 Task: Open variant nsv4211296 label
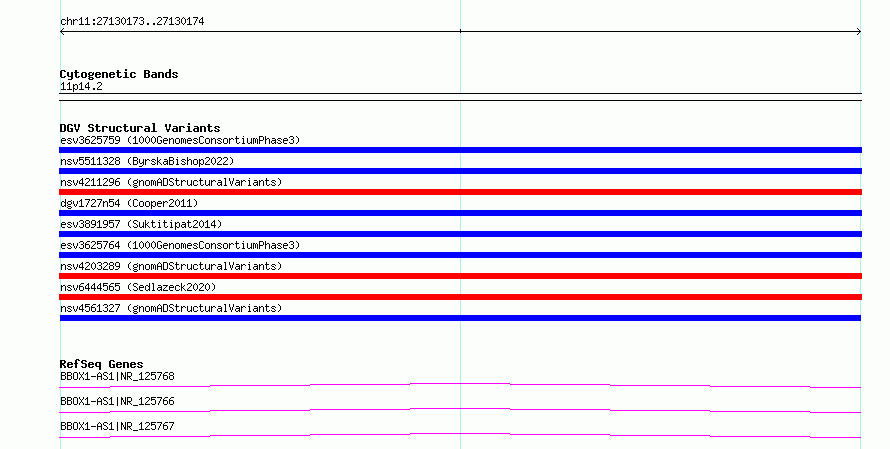click(171, 182)
